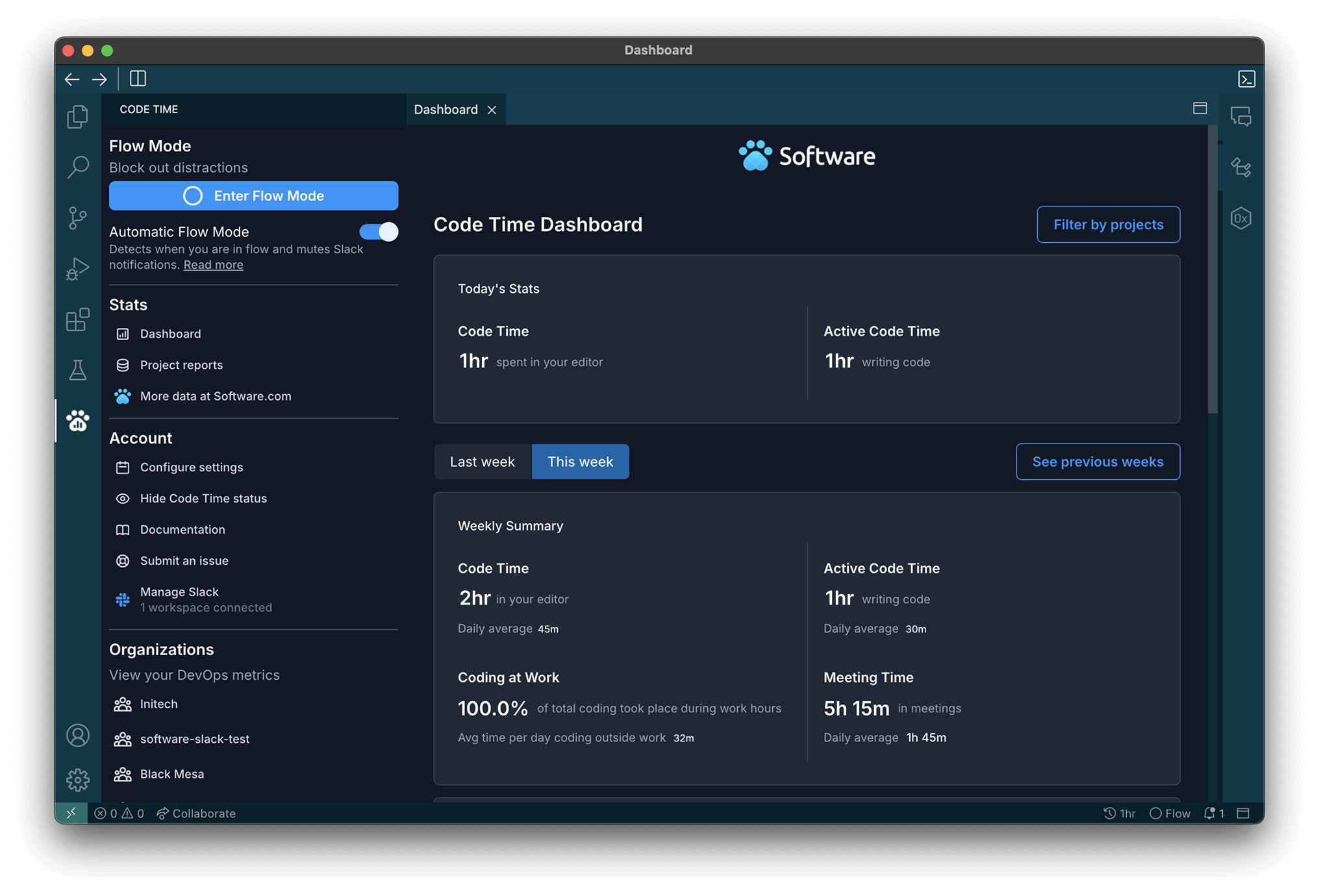Open the Explorer files icon in activity bar
This screenshot has width=1319, height=896.
coord(77,117)
